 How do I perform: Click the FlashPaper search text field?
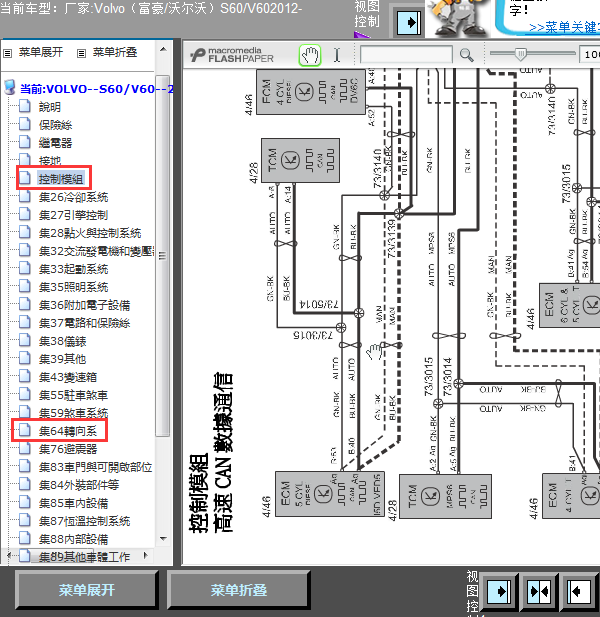coord(406,55)
